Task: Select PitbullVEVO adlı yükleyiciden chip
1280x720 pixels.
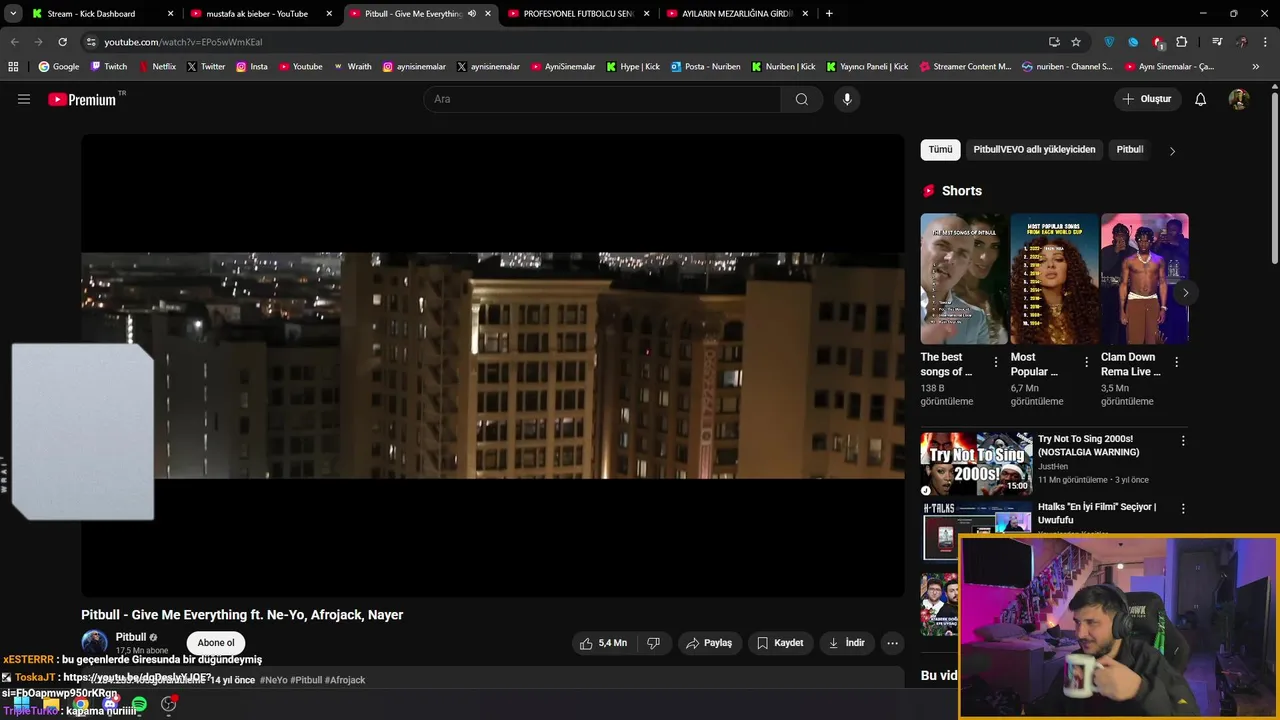Action: (1034, 150)
